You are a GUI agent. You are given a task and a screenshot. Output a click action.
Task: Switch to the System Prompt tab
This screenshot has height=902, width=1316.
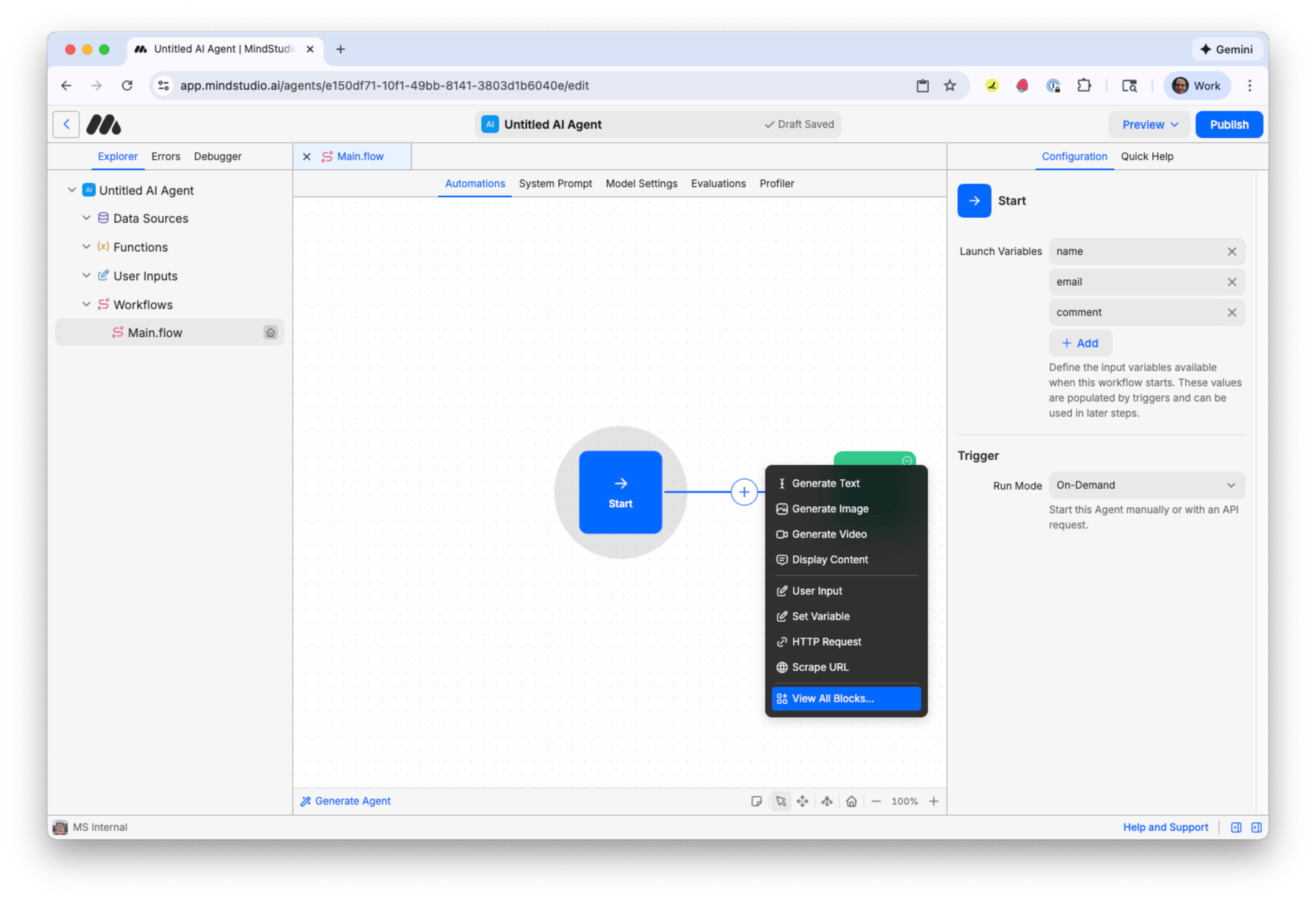point(555,183)
